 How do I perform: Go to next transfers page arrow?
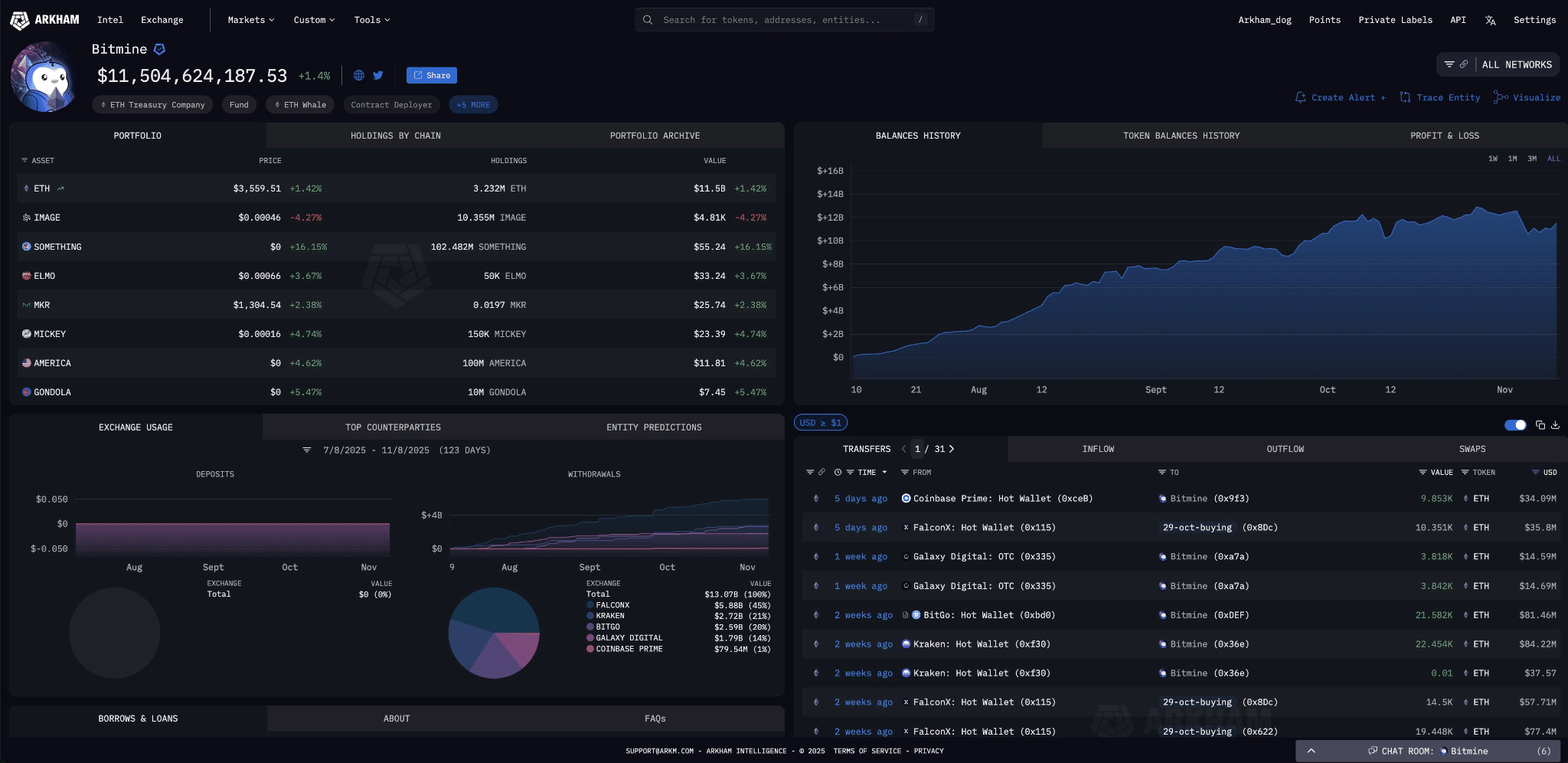pos(952,449)
